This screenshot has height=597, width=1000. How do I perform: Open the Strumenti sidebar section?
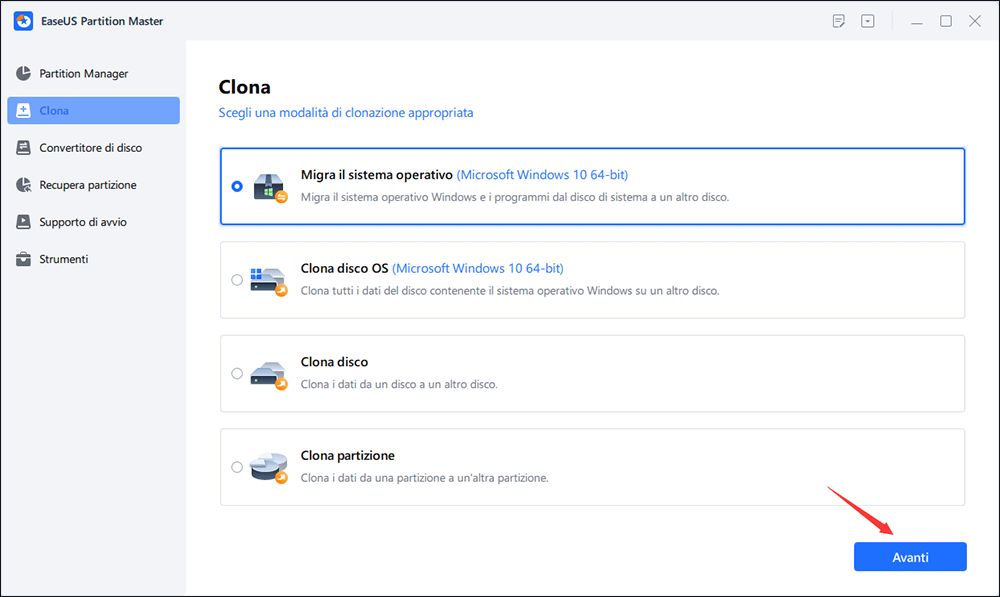pyautogui.click(x=94, y=259)
